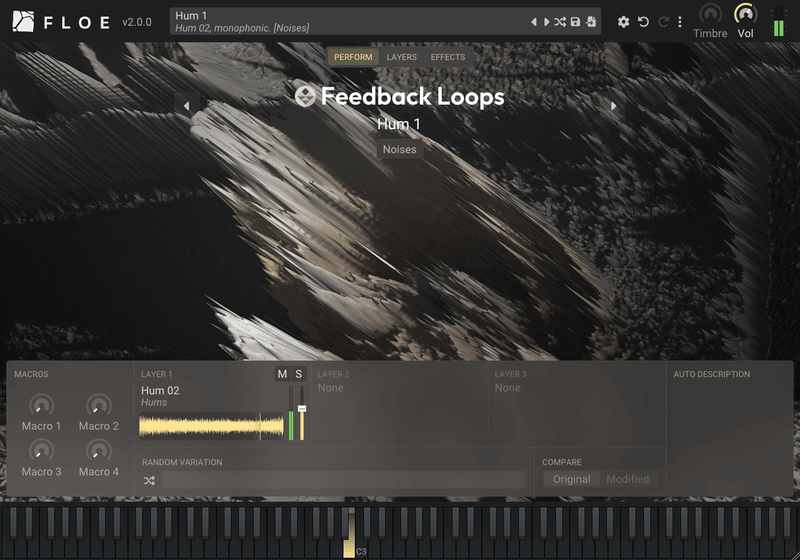Screen dimensions: 800x560
Task: Choose an instrument for Layer 2 None
Action: click(331, 388)
